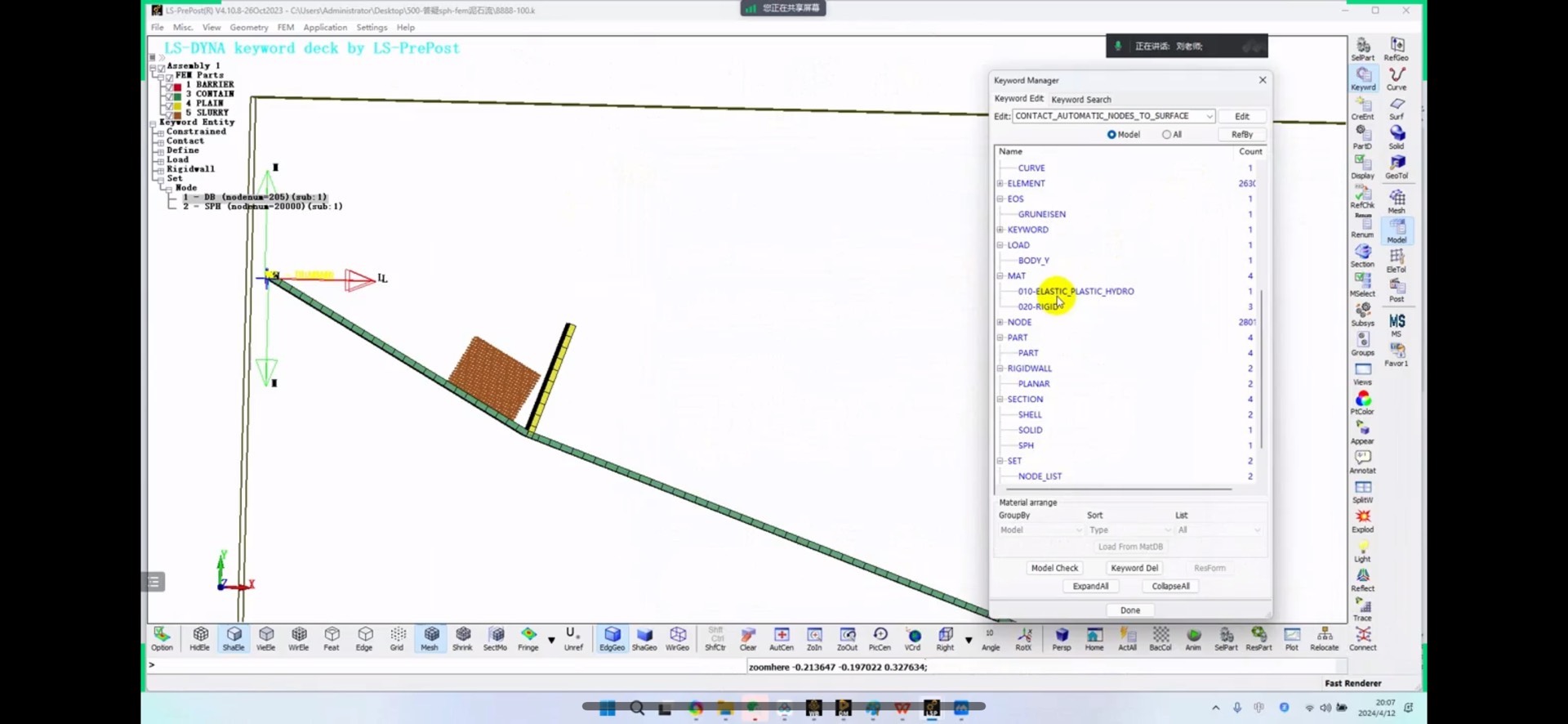The height and width of the screenshot is (724, 1568).
Task: Click the ZoIn zoom in icon
Action: point(814,638)
